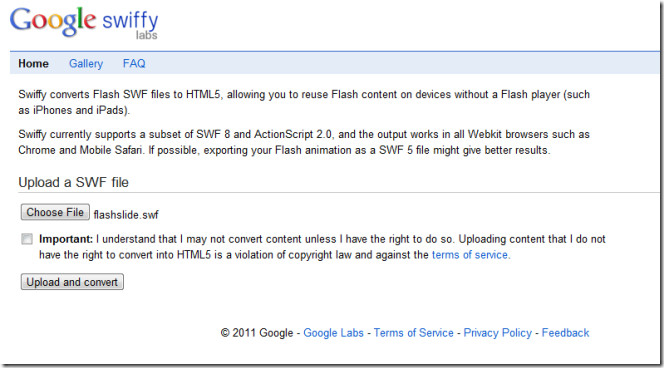This screenshot has width=664, height=368.
Task: Open the terms of service link in the agreement
Action: tap(470, 255)
